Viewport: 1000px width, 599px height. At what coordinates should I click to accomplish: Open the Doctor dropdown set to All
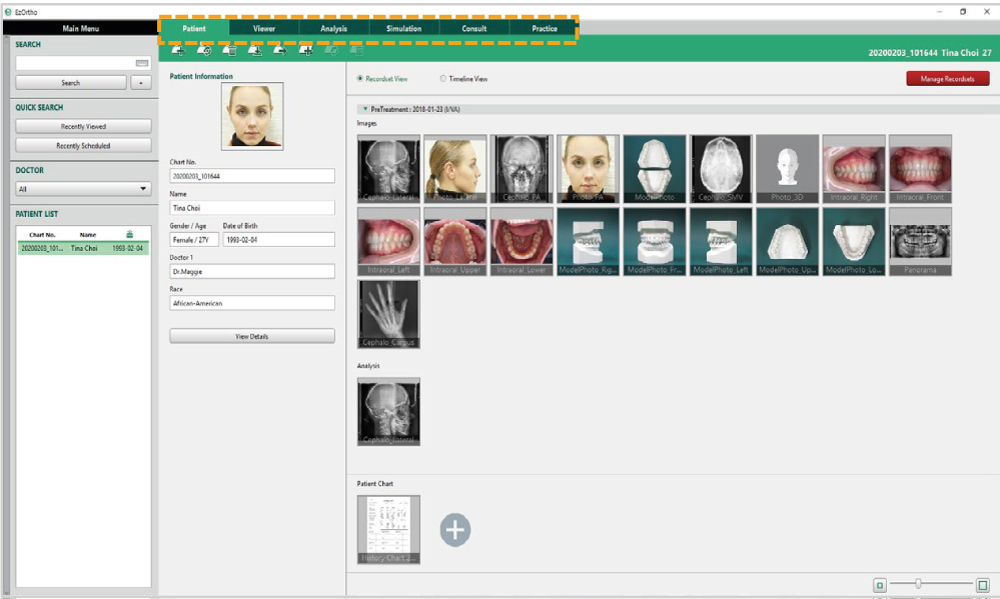(x=83, y=188)
